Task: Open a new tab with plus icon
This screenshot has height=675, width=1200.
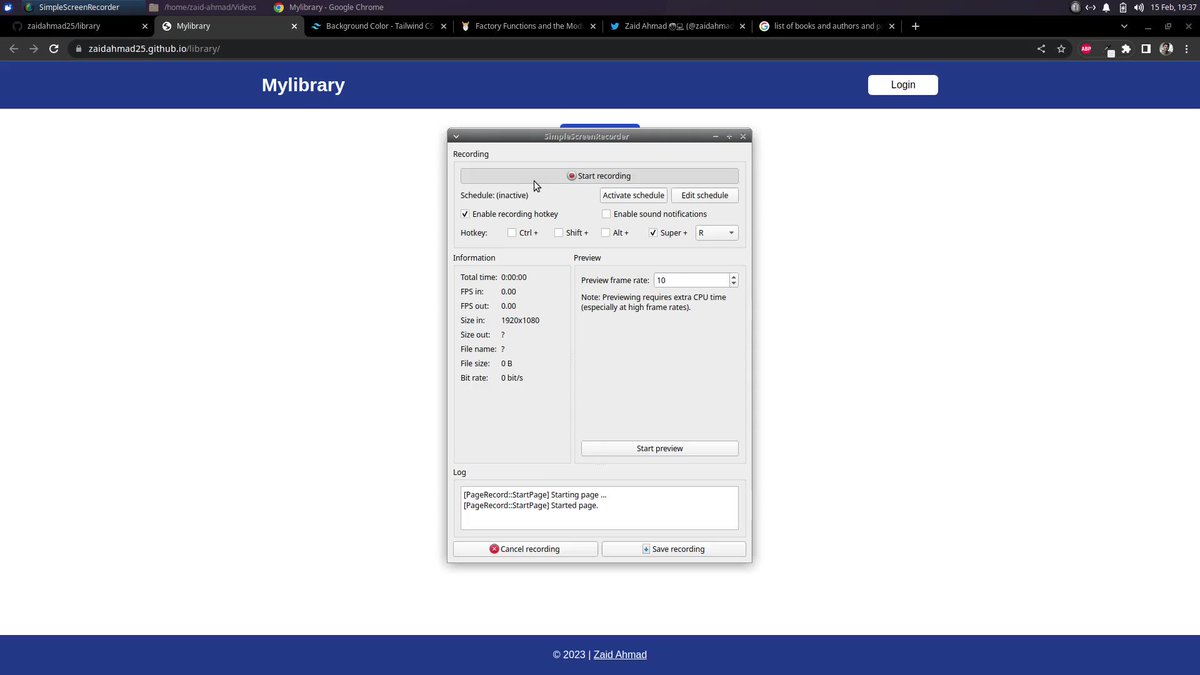Action: click(x=915, y=26)
